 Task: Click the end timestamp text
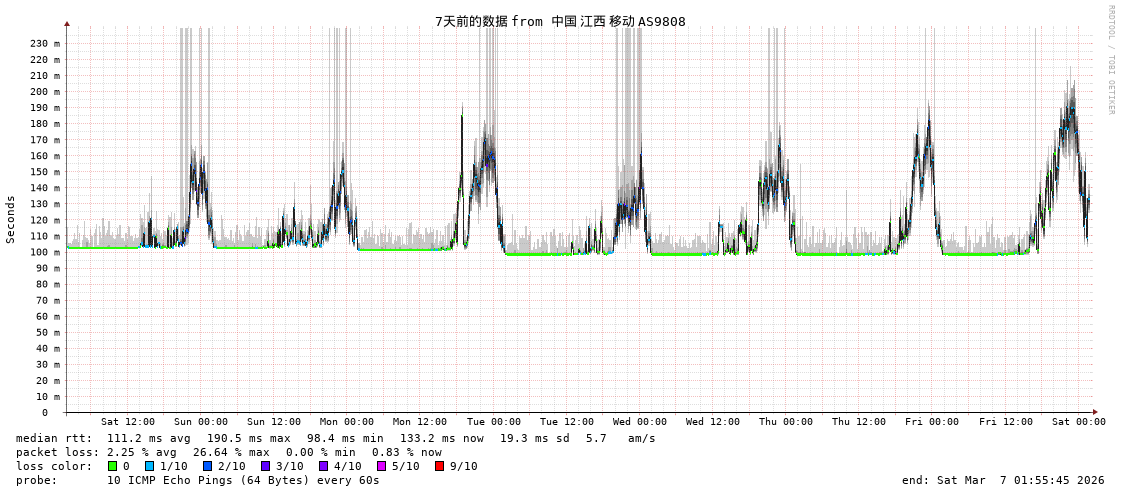point(1003,480)
